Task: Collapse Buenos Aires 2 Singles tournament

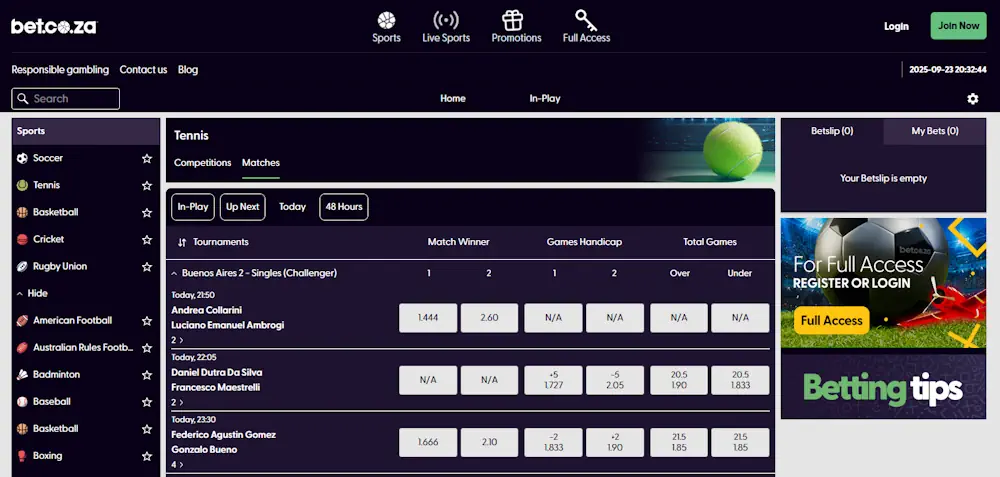Action: 174,273
